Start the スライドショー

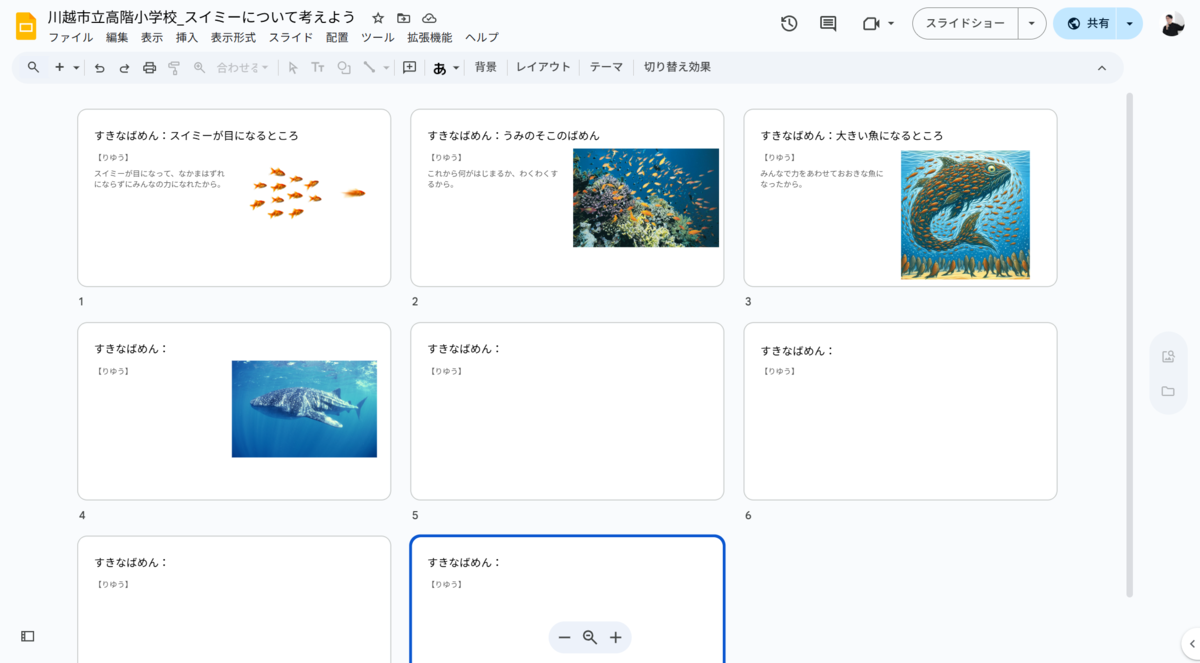pos(965,23)
